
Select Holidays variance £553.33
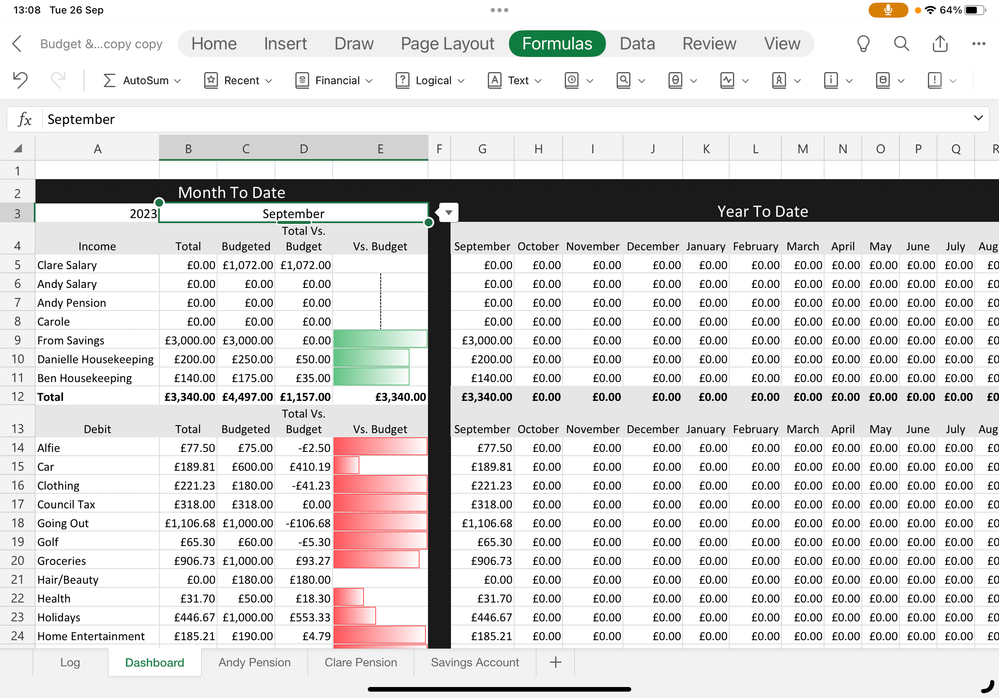304,617
